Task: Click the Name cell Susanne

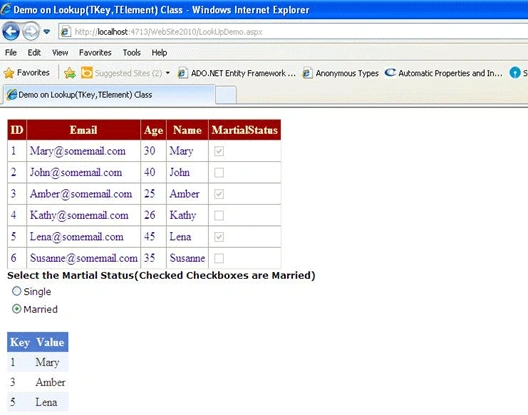Action: tap(187, 258)
